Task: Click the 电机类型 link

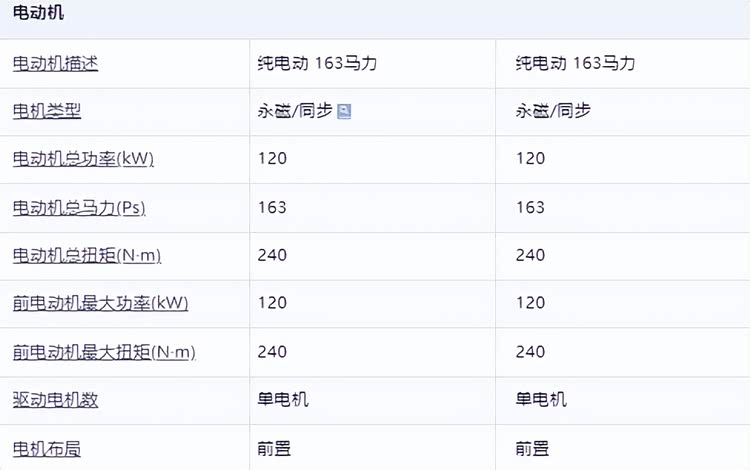Action: (46, 111)
